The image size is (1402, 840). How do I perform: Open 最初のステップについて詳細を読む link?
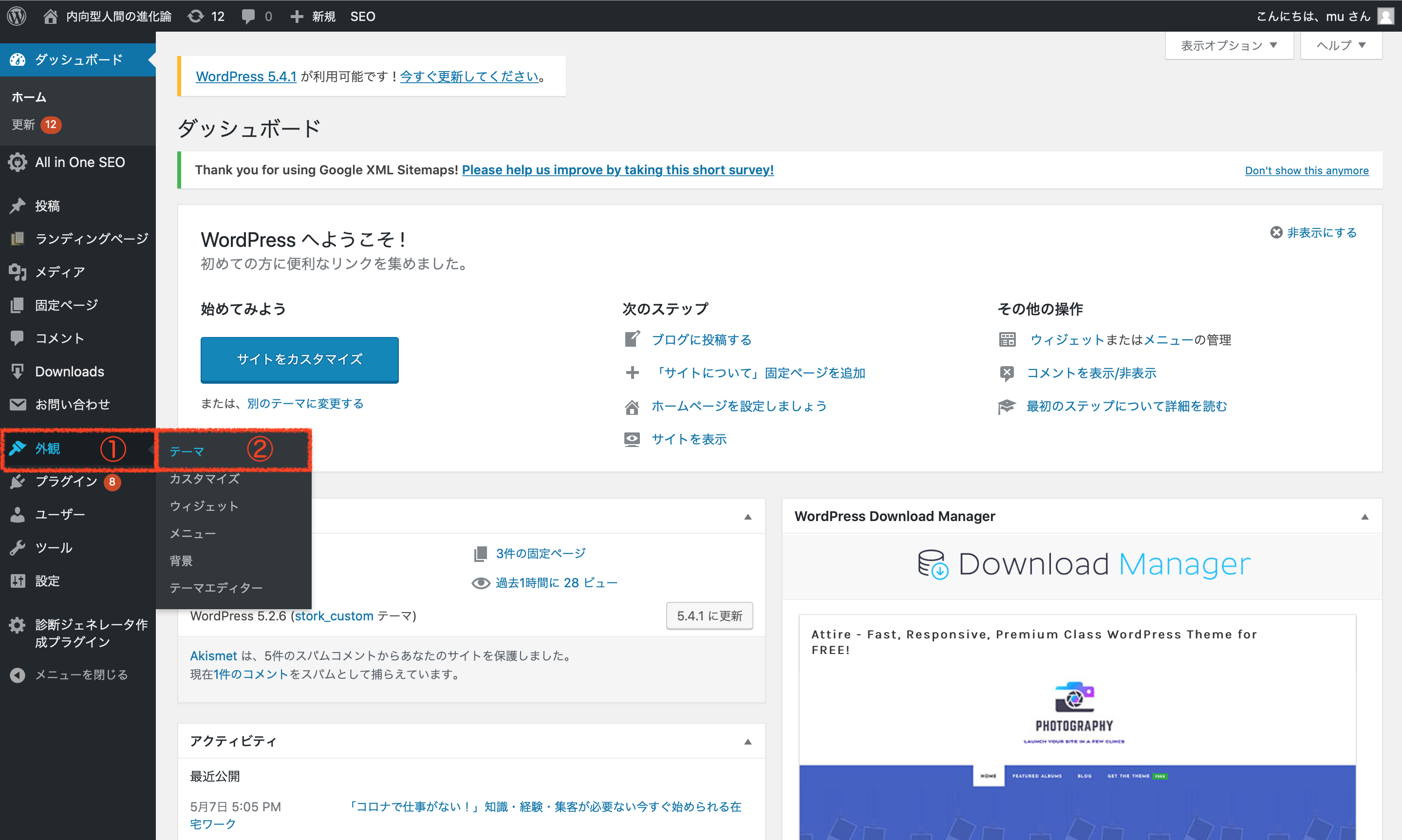point(1126,407)
